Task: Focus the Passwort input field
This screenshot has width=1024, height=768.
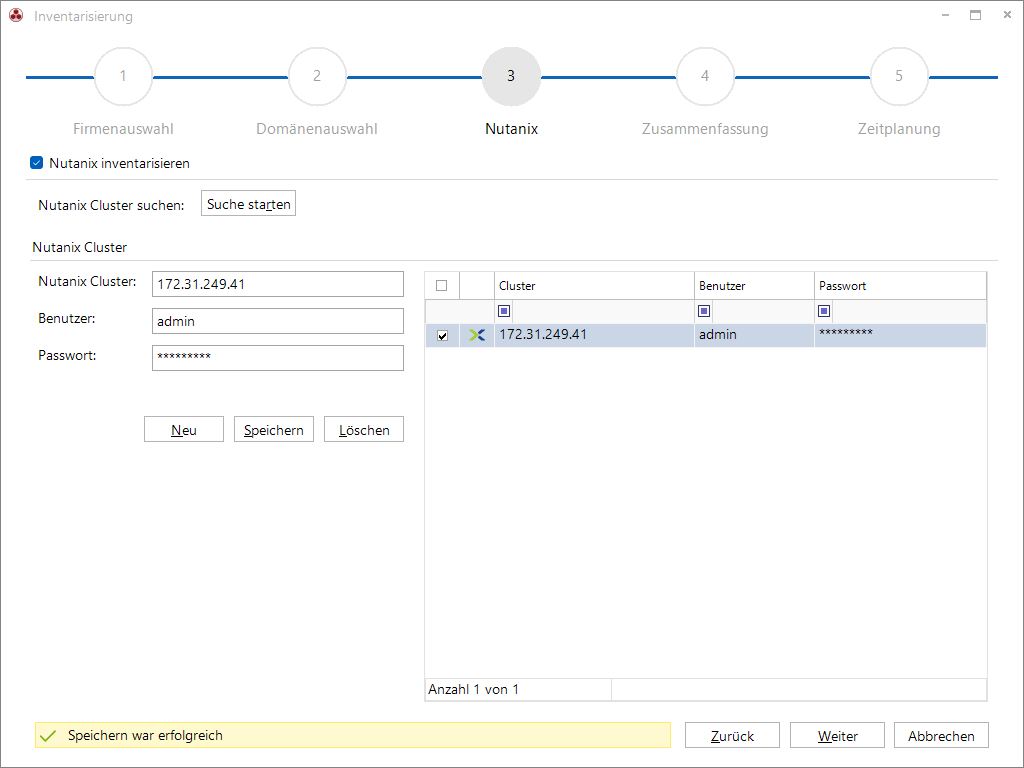Action: (278, 358)
